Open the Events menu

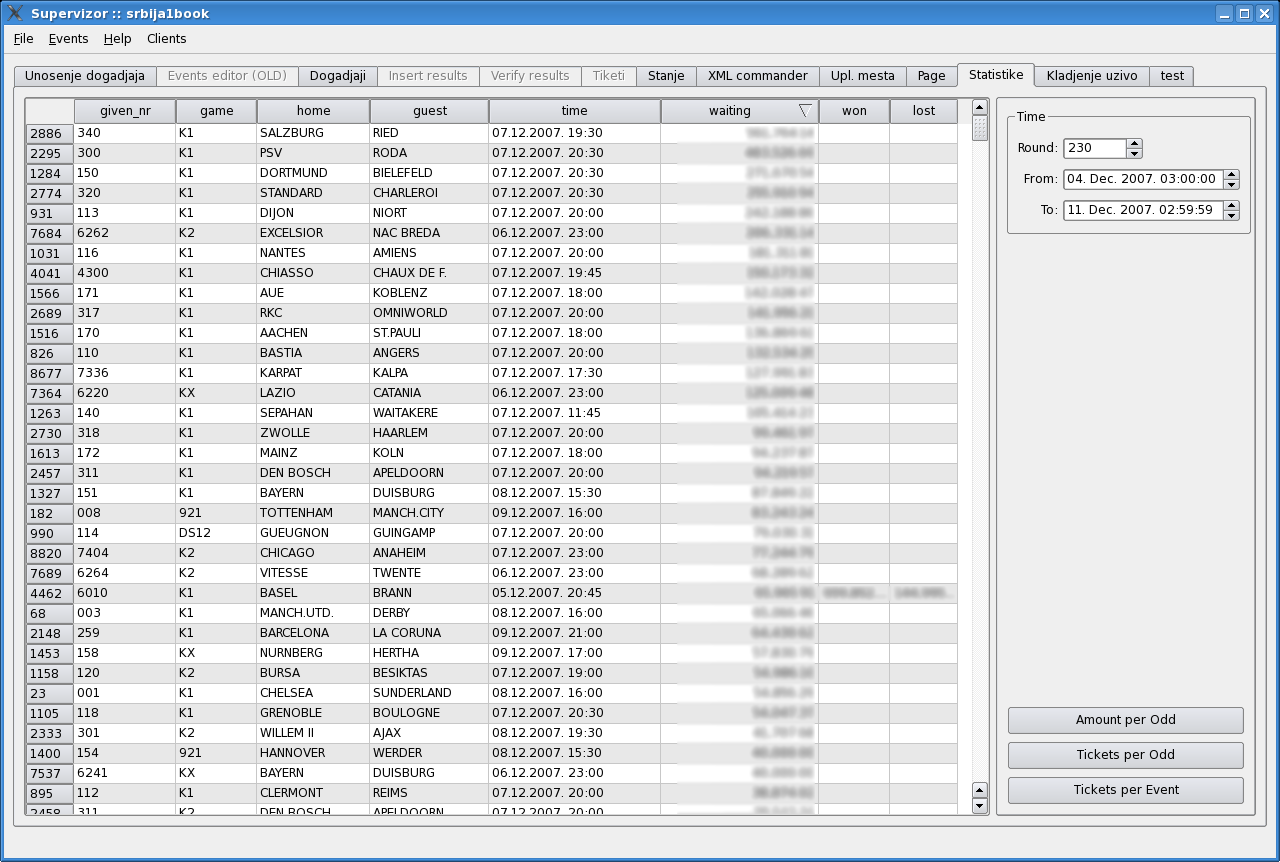[x=68, y=39]
